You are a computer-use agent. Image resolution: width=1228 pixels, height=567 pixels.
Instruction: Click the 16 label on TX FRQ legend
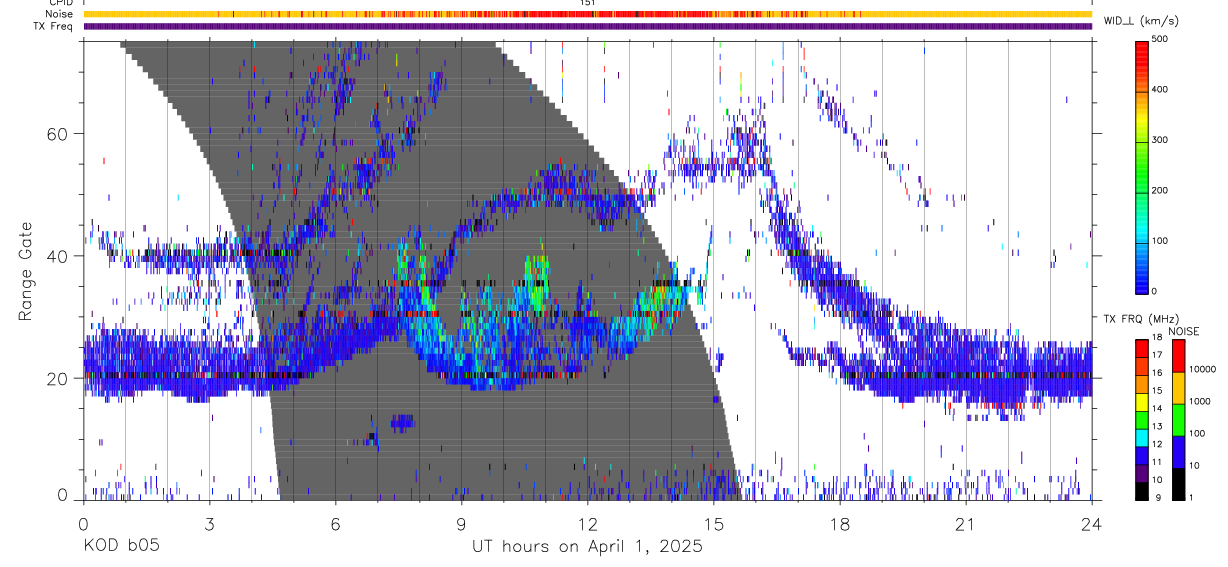(1159, 374)
